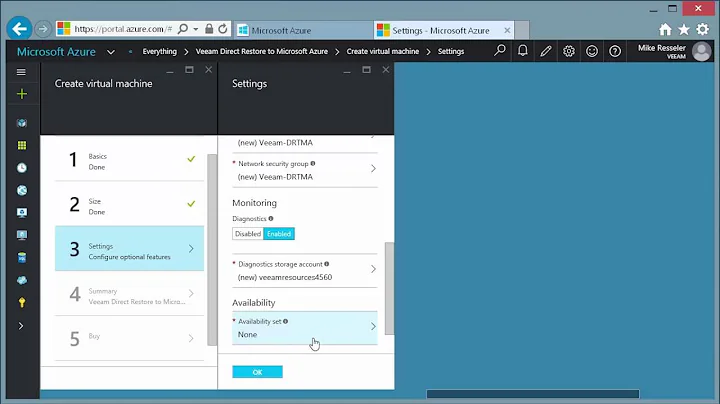
Task: Click the (new) Veeam-DRTMA virtual network row
Action: [304, 144]
